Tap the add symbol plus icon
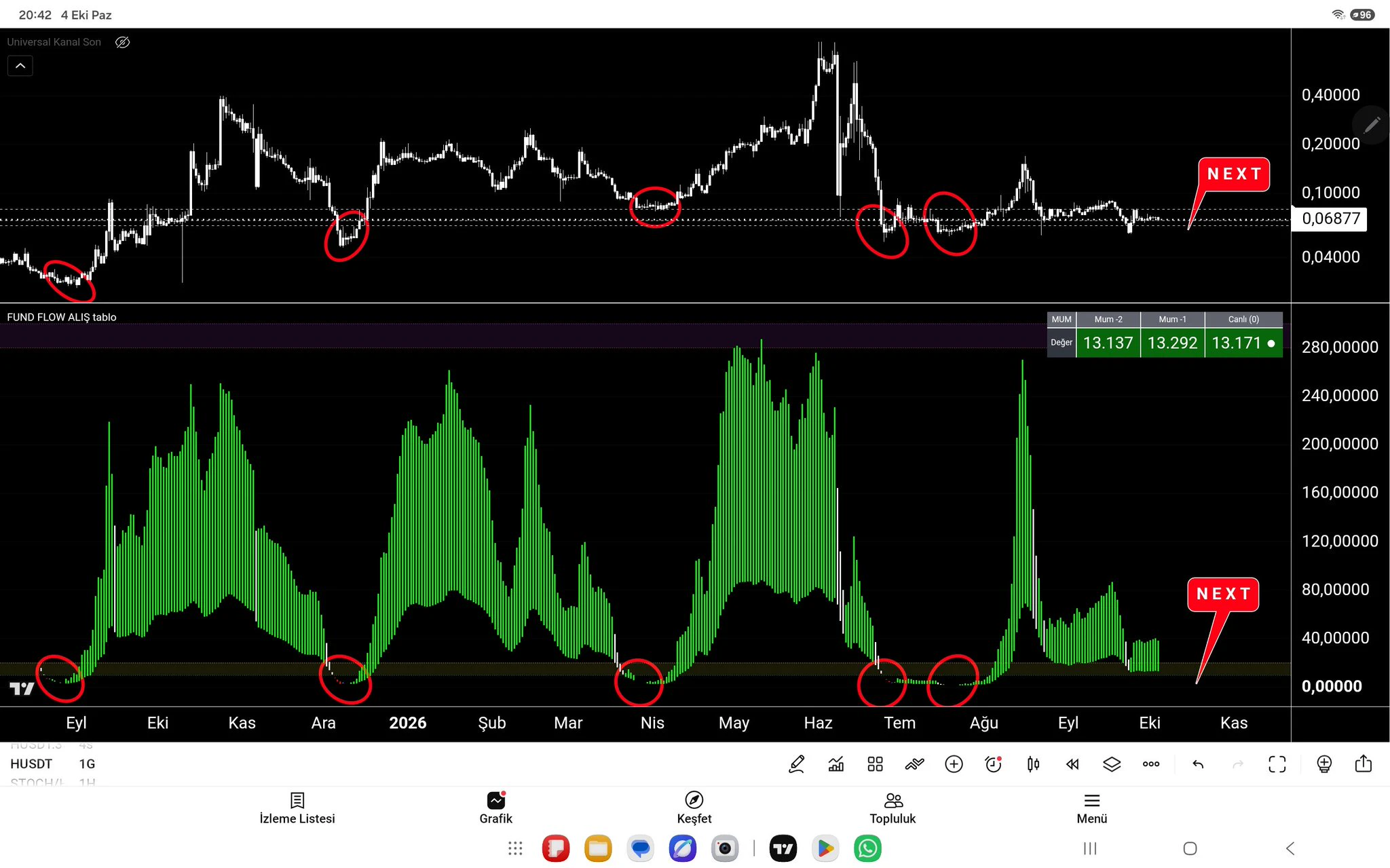The width and height of the screenshot is (1390, 868). (954, 764)
